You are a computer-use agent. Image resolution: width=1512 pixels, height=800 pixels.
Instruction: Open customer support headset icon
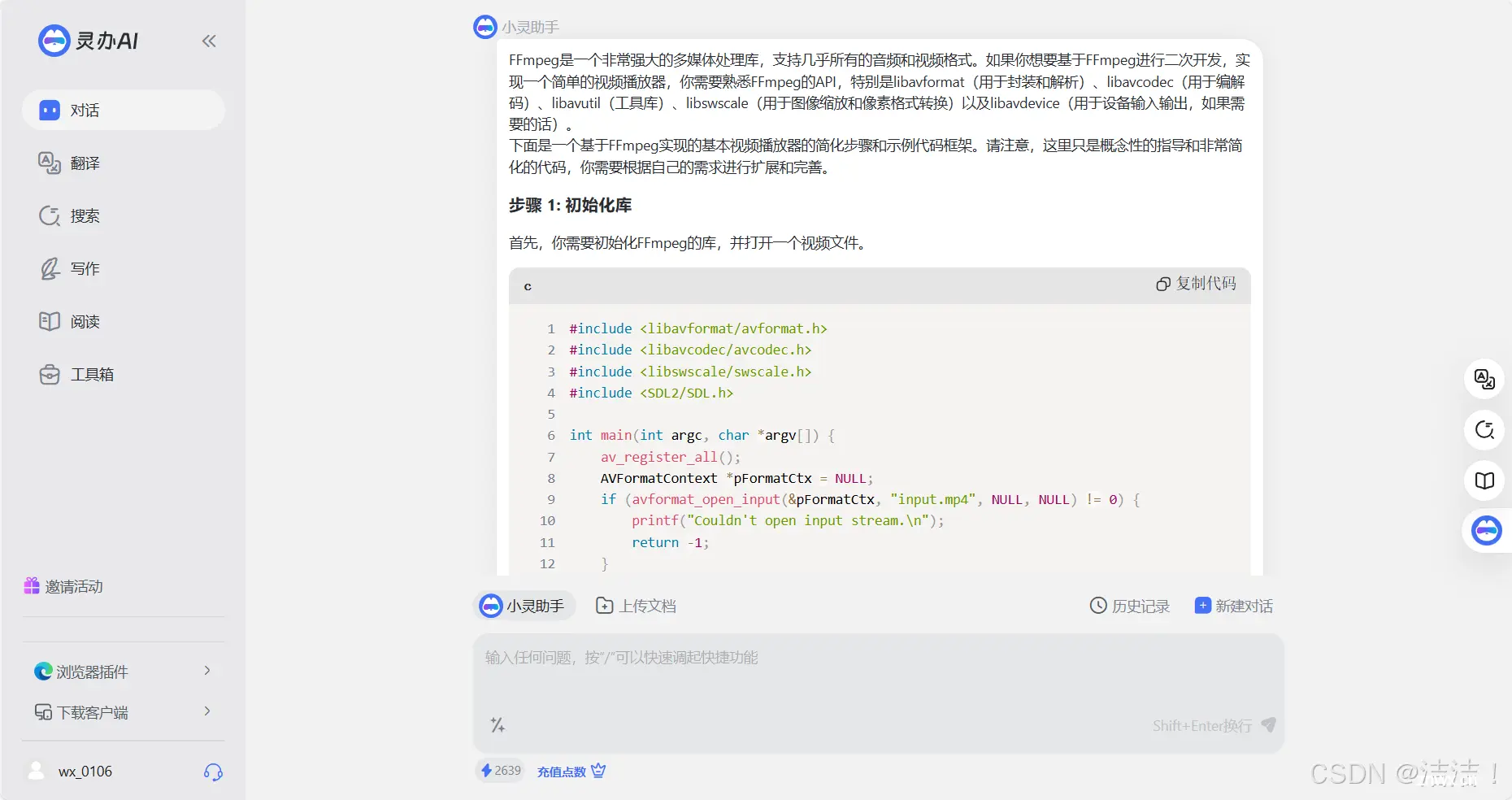pos(213,772)
